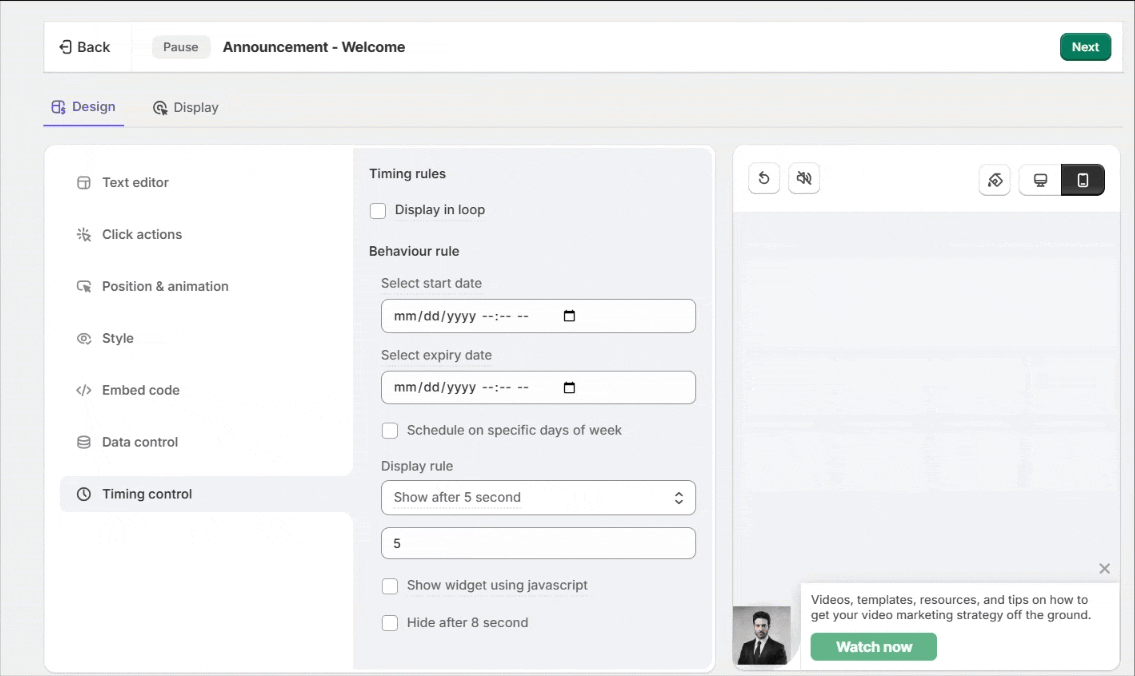Tick the Hide after 8 second checkbox
This screenshot has height=676, width=1135.
pos(390,623)
